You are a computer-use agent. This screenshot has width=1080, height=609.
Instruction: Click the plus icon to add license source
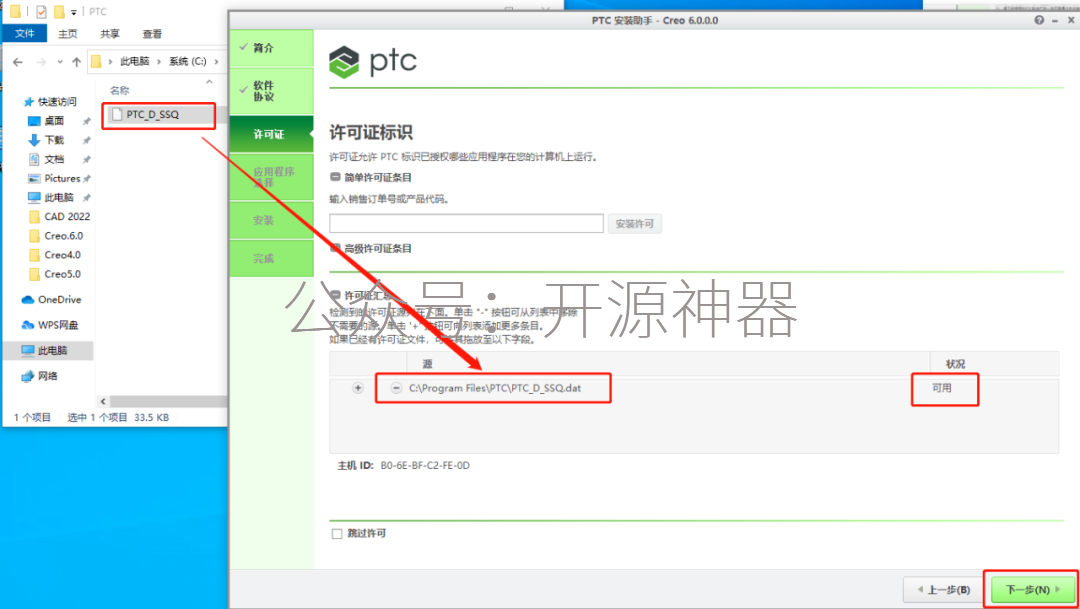pos(357,388)
